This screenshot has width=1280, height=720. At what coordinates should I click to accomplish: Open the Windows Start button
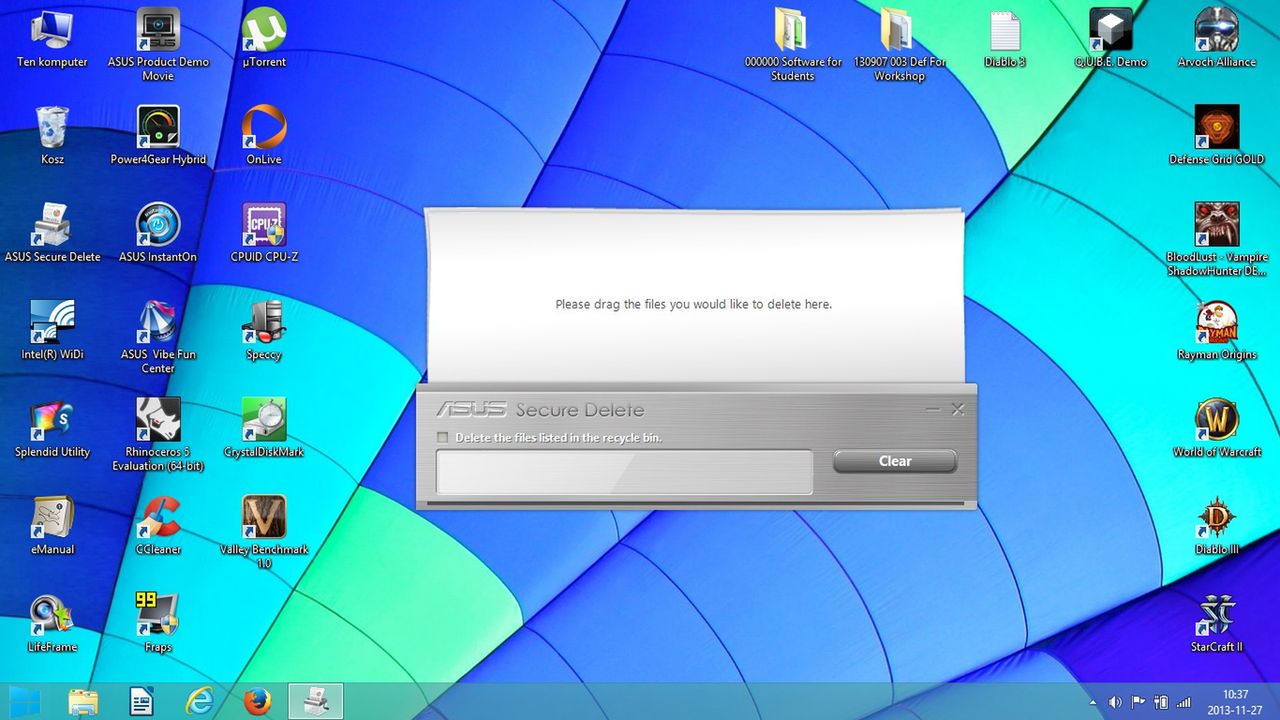pyautogui.click(x=25, y=701)
